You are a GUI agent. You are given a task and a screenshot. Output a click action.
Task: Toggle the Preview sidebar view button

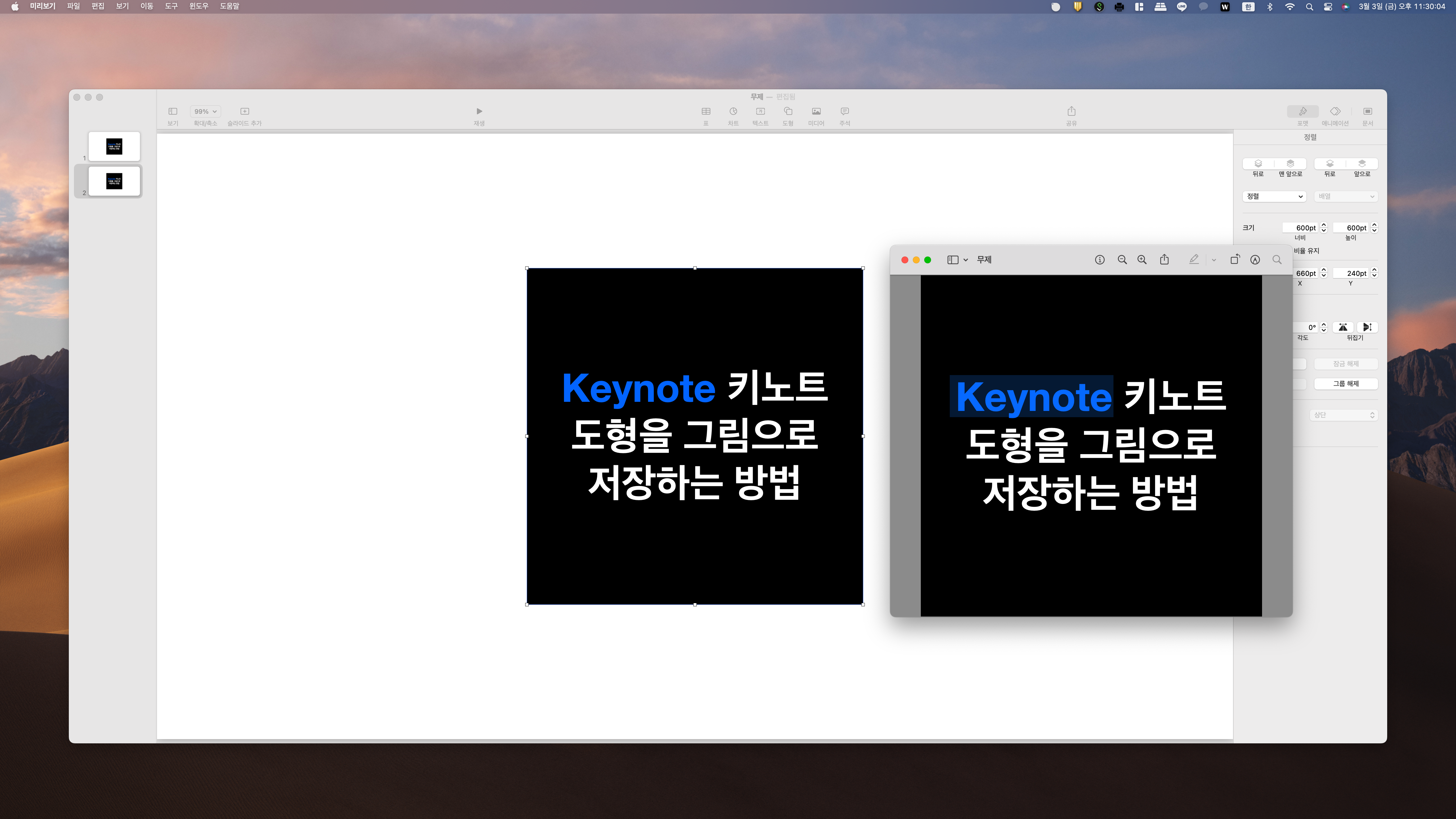pos(953,259)
